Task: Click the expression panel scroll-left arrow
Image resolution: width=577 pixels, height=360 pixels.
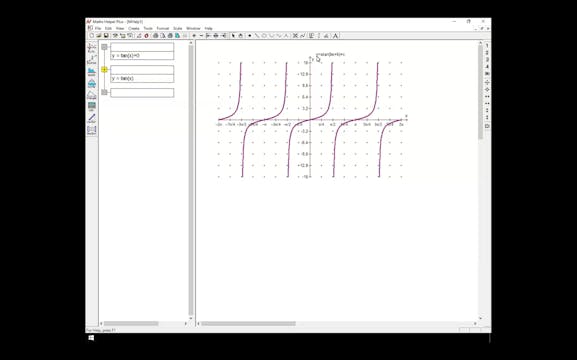Action: click(102, 324)
